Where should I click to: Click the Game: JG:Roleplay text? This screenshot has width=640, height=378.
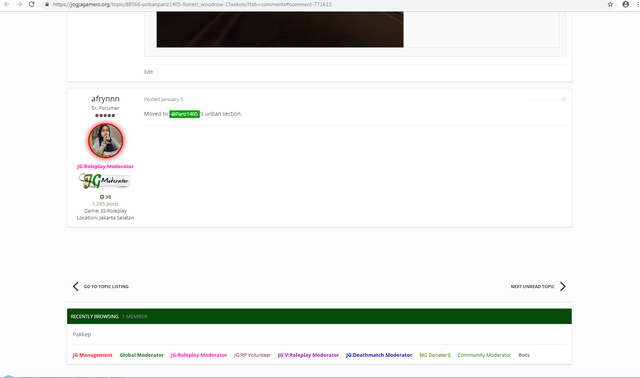click(105, 211)
